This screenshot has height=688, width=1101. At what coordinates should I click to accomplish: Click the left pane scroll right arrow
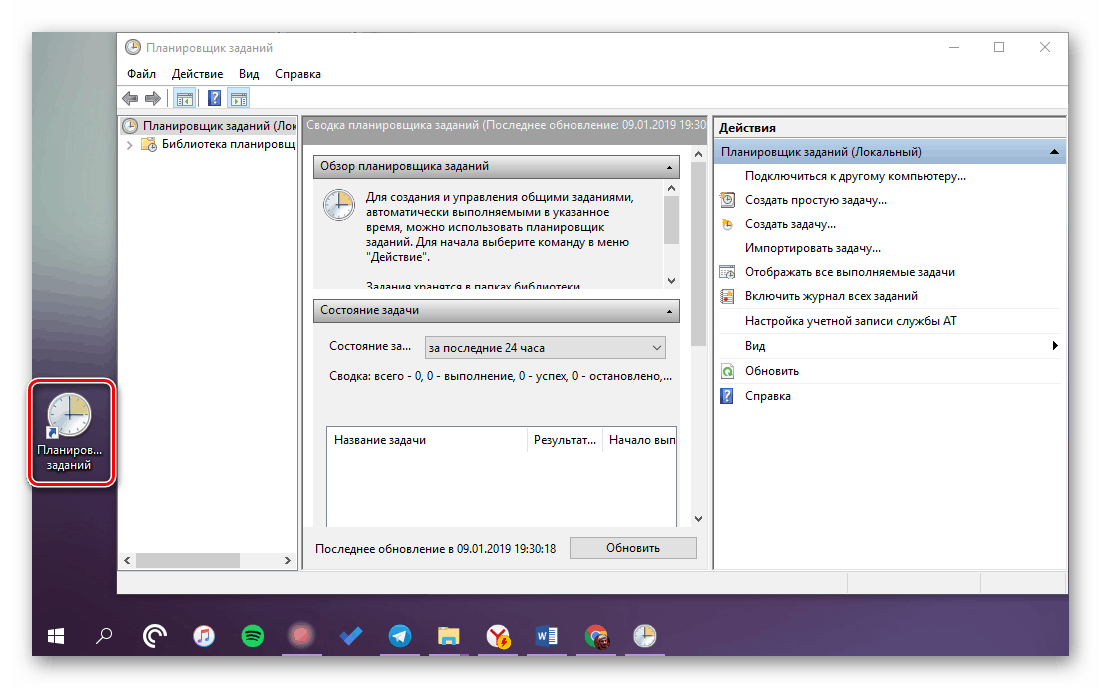point(287,560)
